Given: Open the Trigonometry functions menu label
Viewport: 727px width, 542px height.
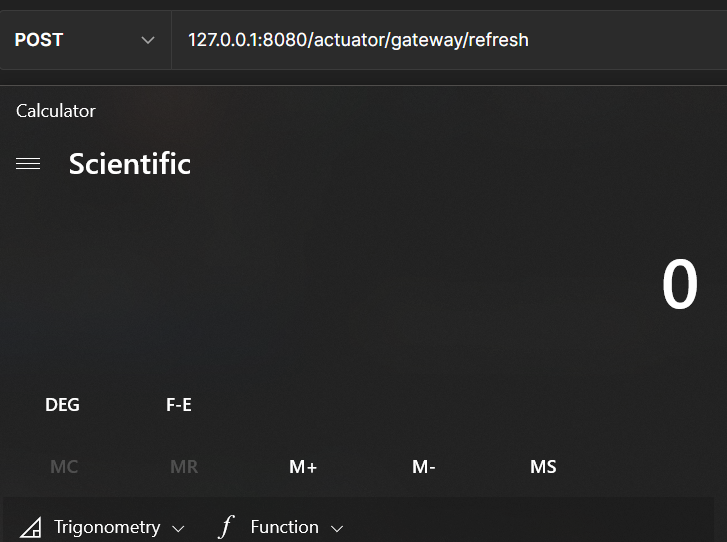Looking at the screenshot, I should [107, 527].
